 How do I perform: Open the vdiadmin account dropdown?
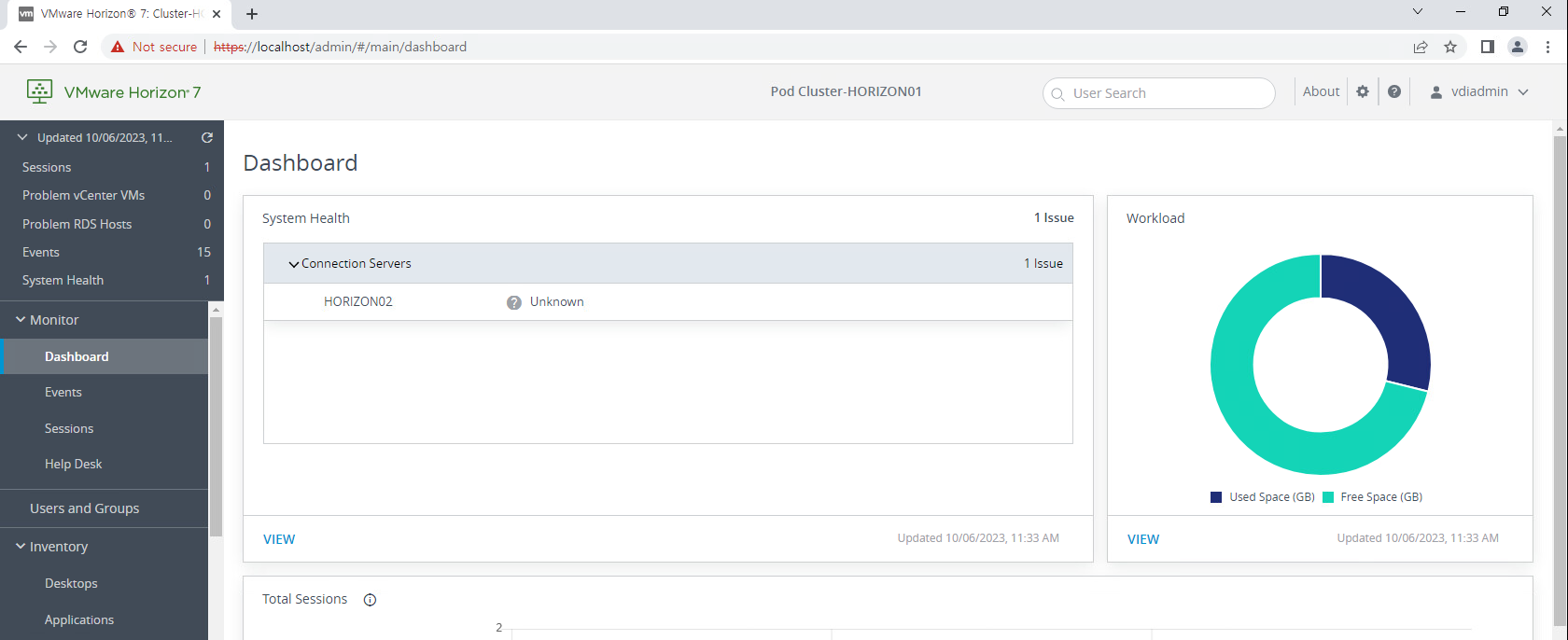tap(1523, 92)
